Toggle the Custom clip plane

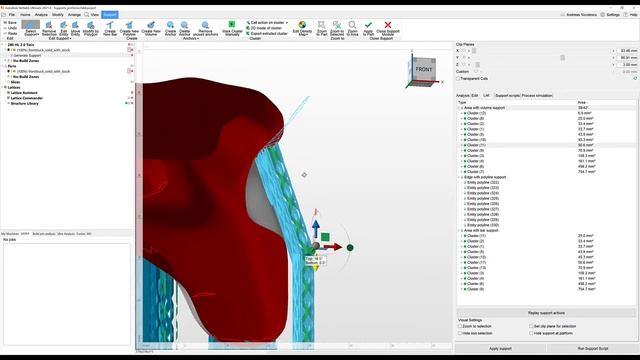[476, 71]
